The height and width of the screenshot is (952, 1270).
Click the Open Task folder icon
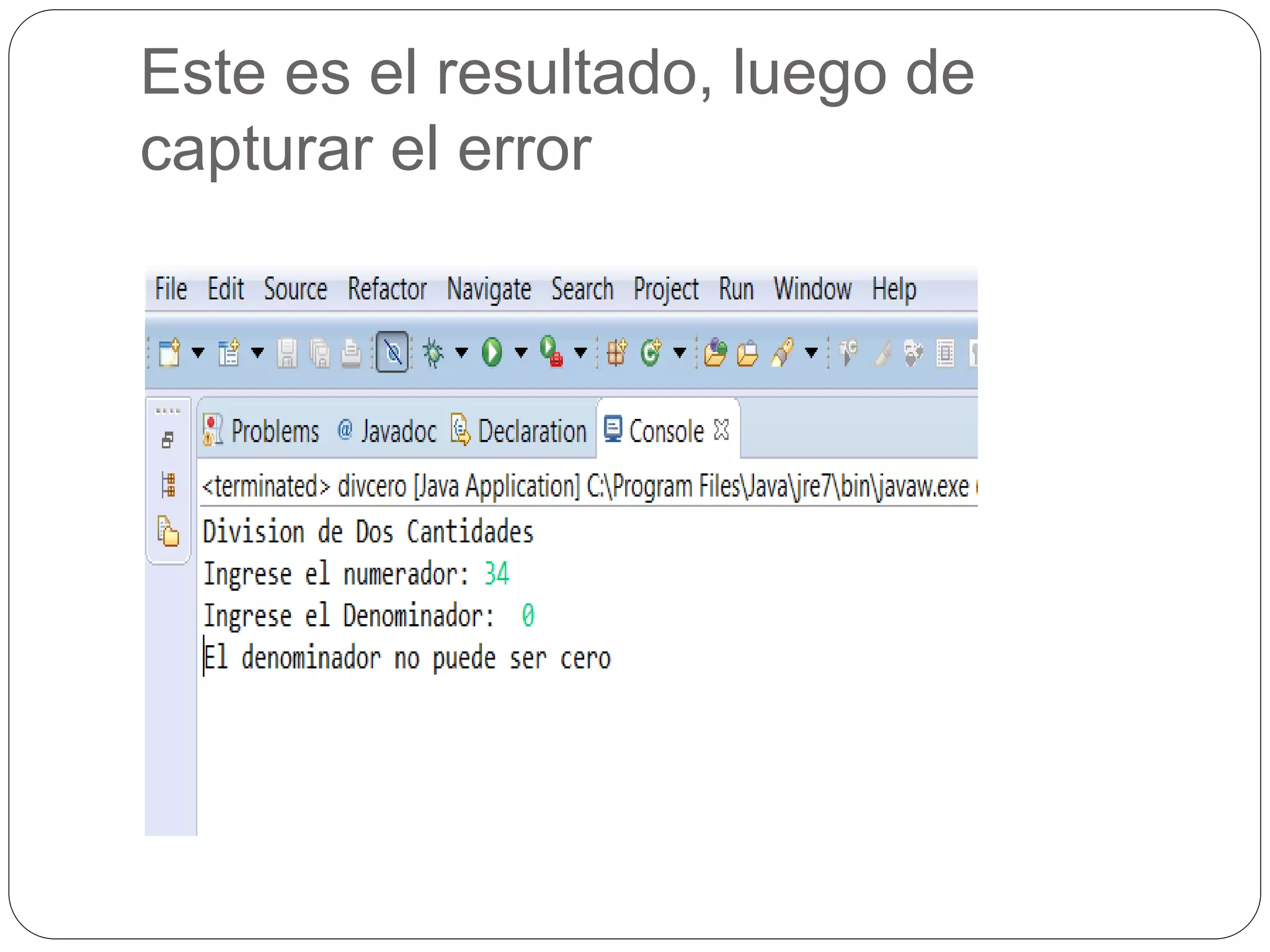point(748,353)
